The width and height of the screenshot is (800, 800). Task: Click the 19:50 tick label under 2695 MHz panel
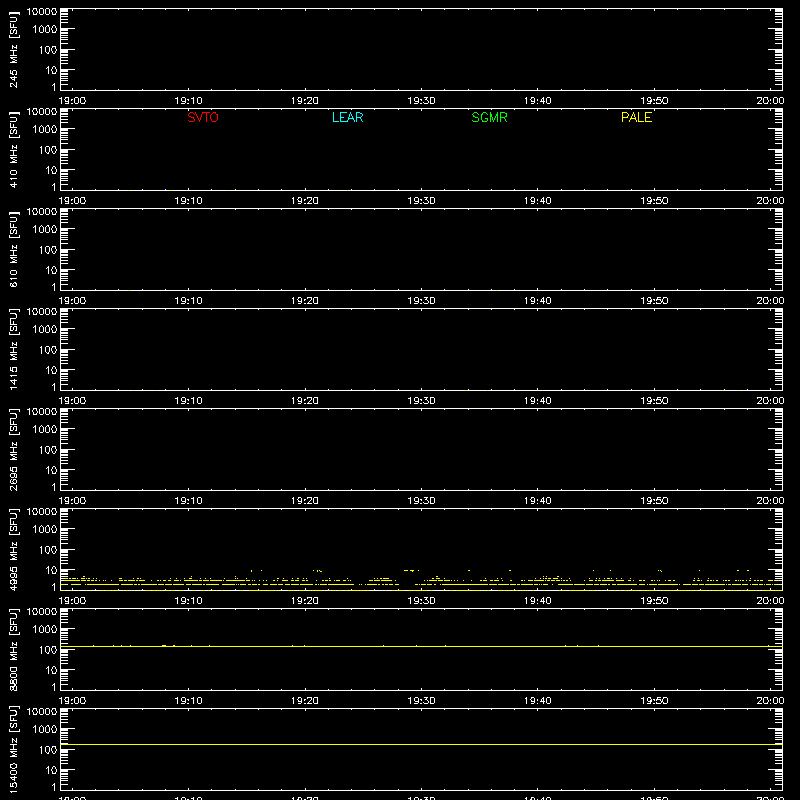[x=654, y=501]
